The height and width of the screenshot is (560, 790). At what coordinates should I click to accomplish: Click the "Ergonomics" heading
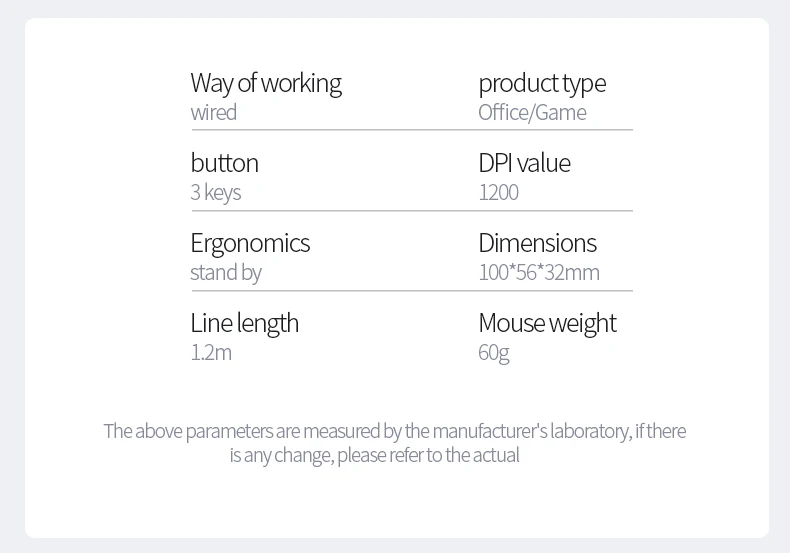pyautogui.click(x=250, y=243)
